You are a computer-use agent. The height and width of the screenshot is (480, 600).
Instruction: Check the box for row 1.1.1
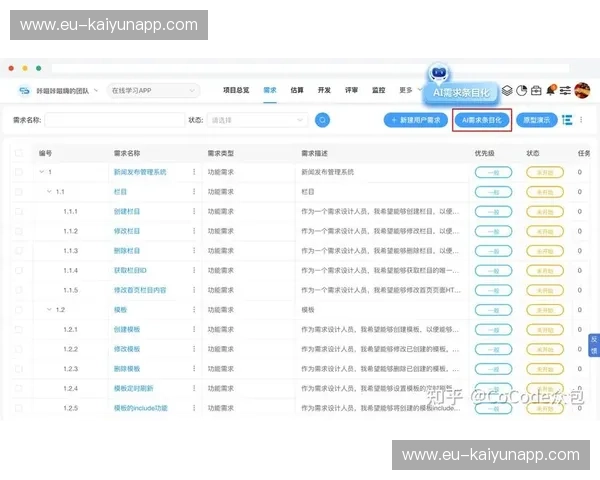point(19,211)
